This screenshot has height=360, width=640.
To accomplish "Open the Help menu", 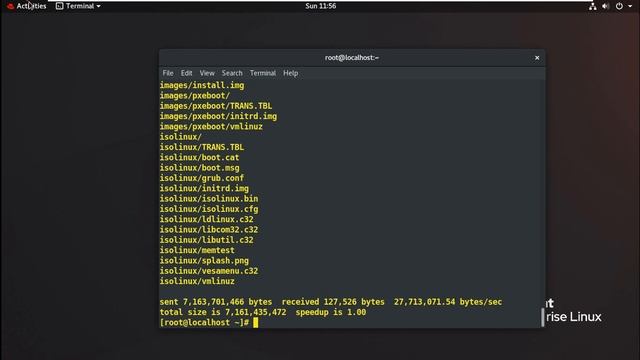I will click(291, 73).
